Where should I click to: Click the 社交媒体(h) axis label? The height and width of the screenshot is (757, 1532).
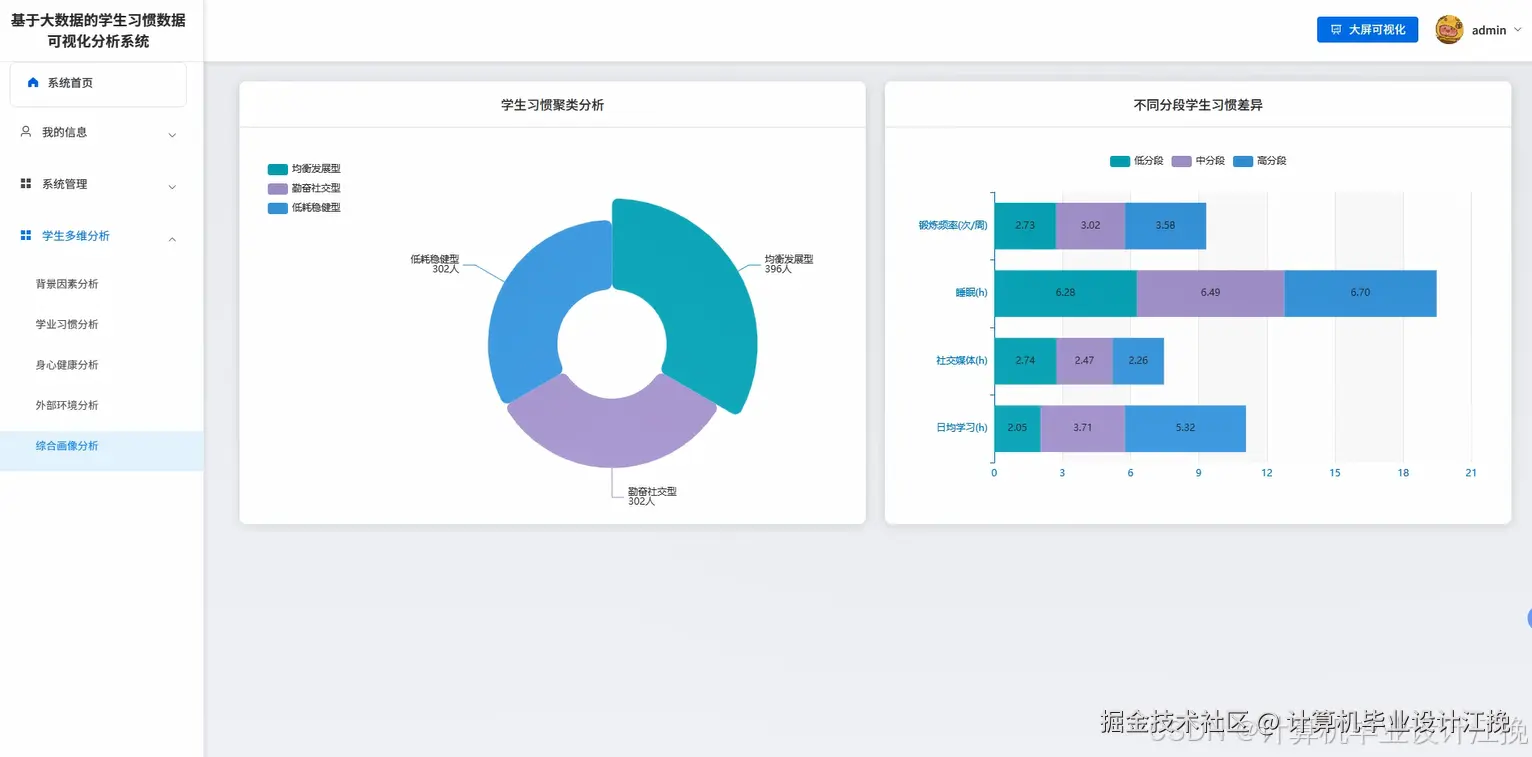click(962, 361)
